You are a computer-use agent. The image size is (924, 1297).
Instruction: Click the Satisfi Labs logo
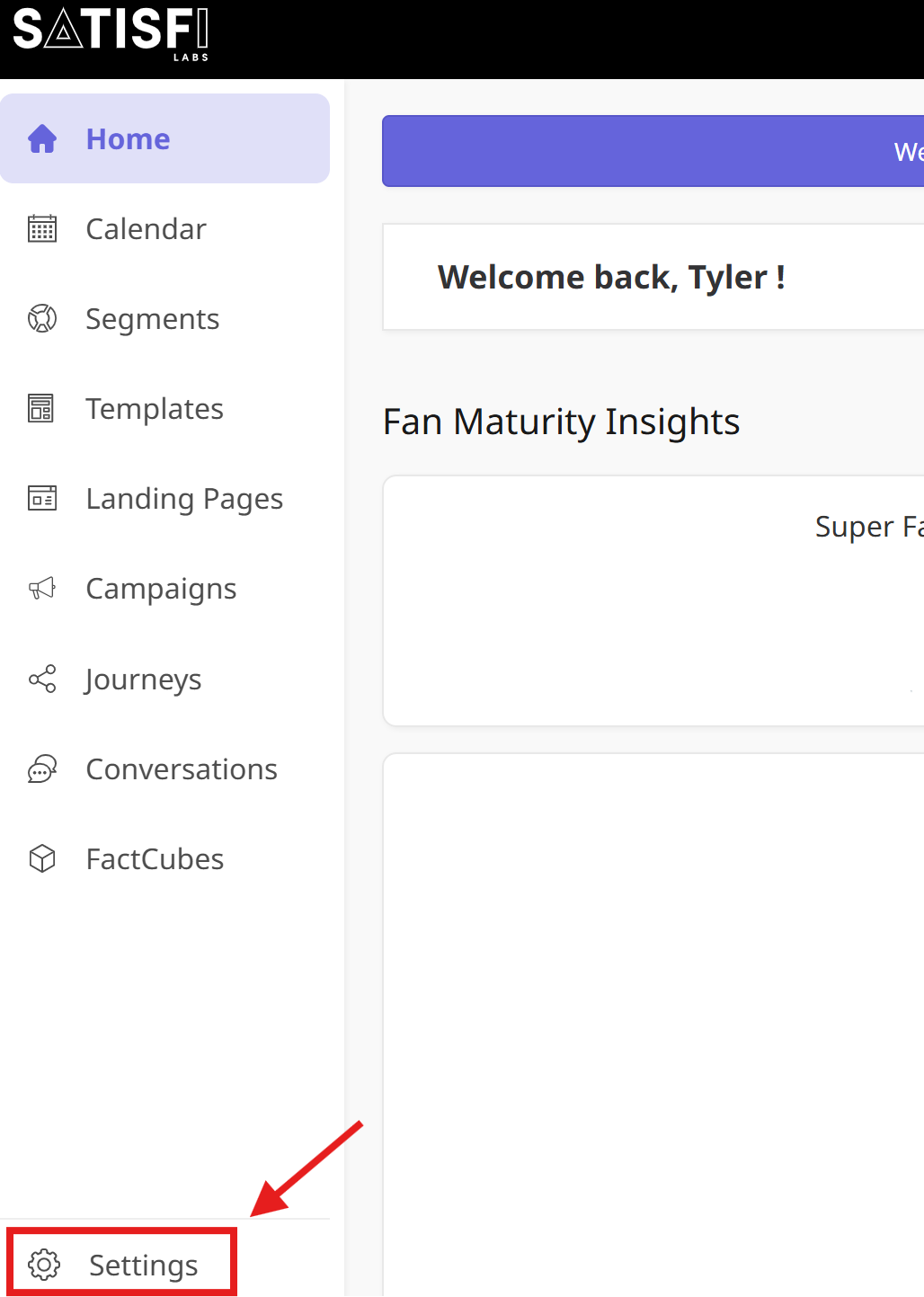click(x=111, y=33)
